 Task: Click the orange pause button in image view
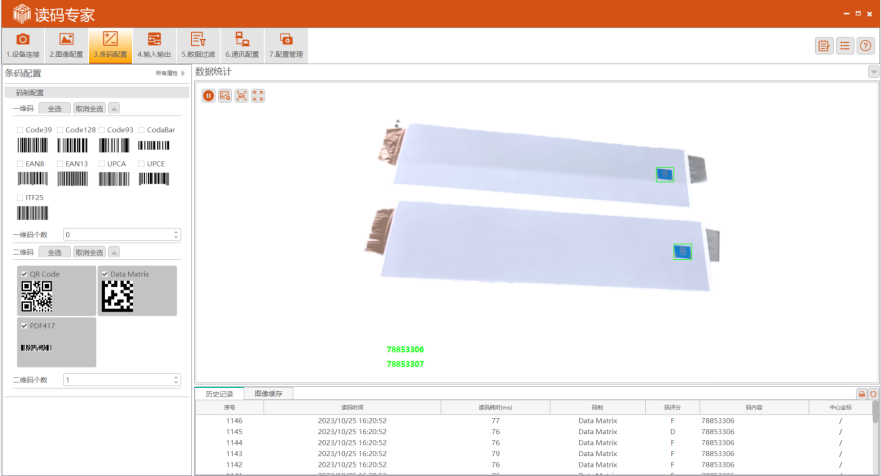209,95
